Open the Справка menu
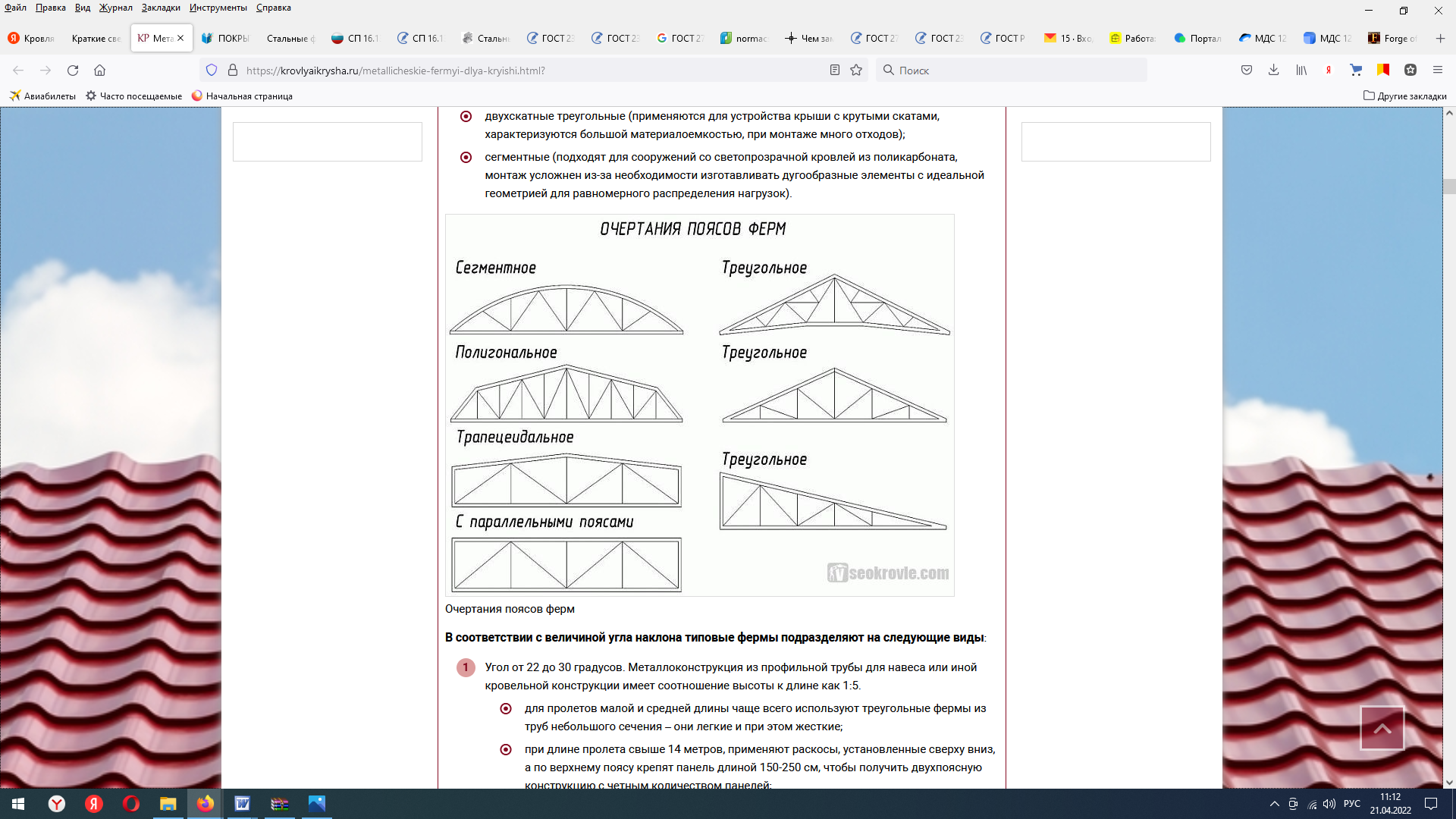This screenshot has width=1456, height=819. 273,8
